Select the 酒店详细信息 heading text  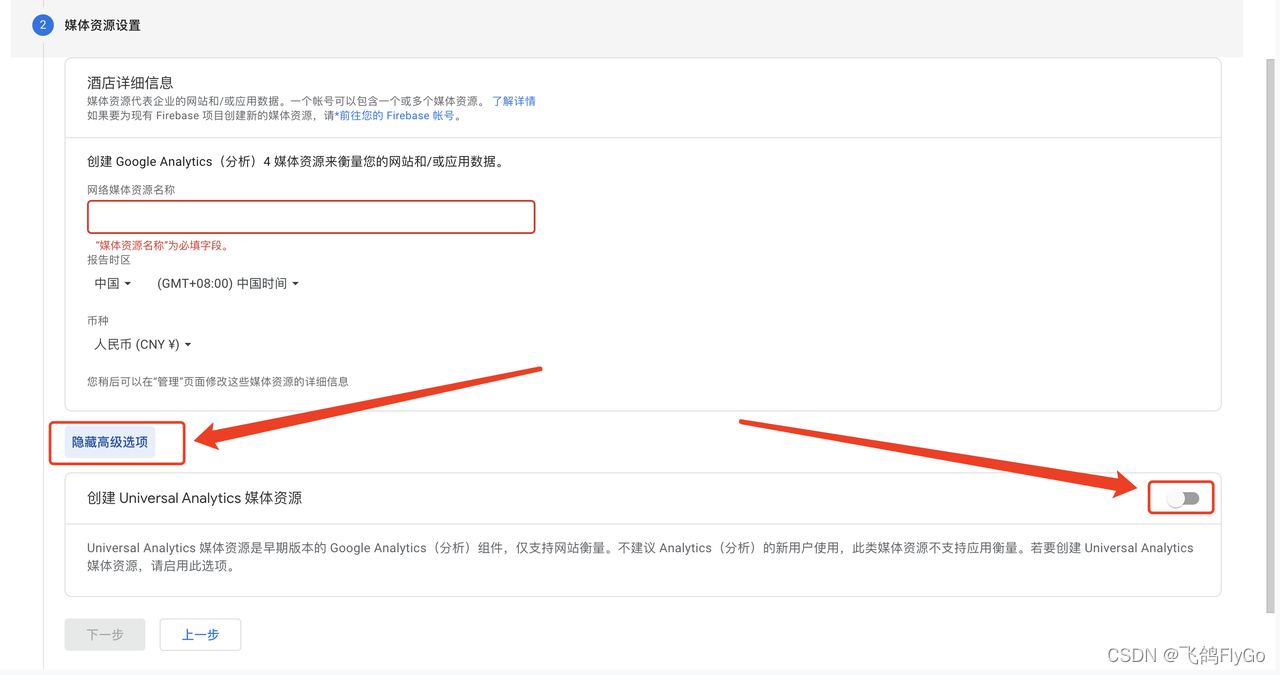pos(130,83)
